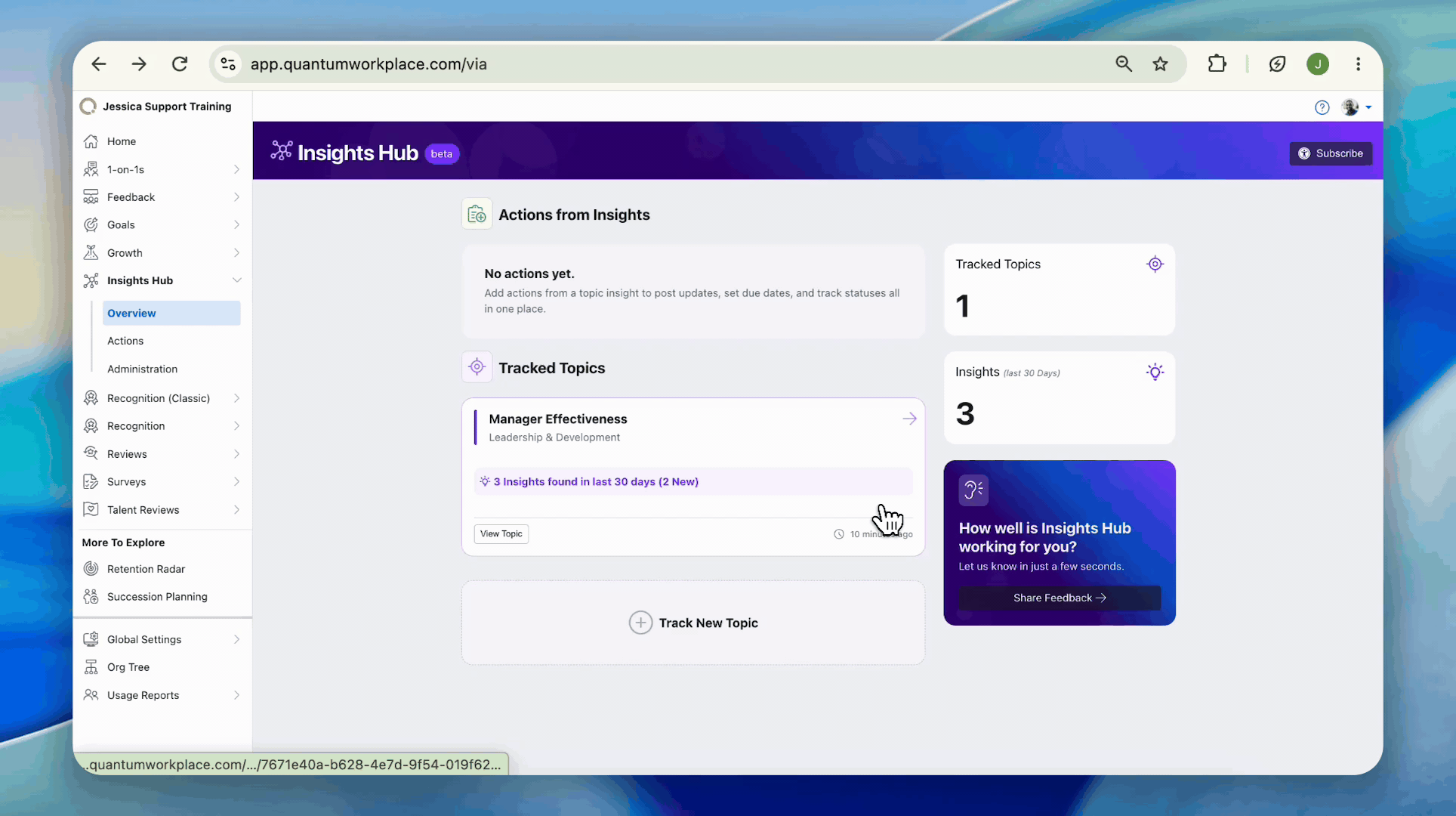
Task: Click the Home icon in sidebar
Action: [91, 141]
